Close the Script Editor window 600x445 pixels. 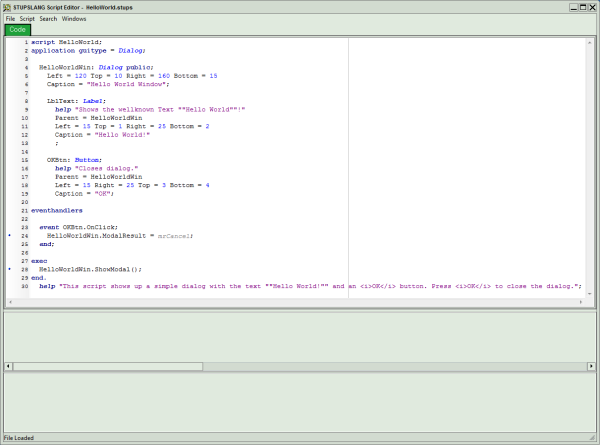(592, 7)
